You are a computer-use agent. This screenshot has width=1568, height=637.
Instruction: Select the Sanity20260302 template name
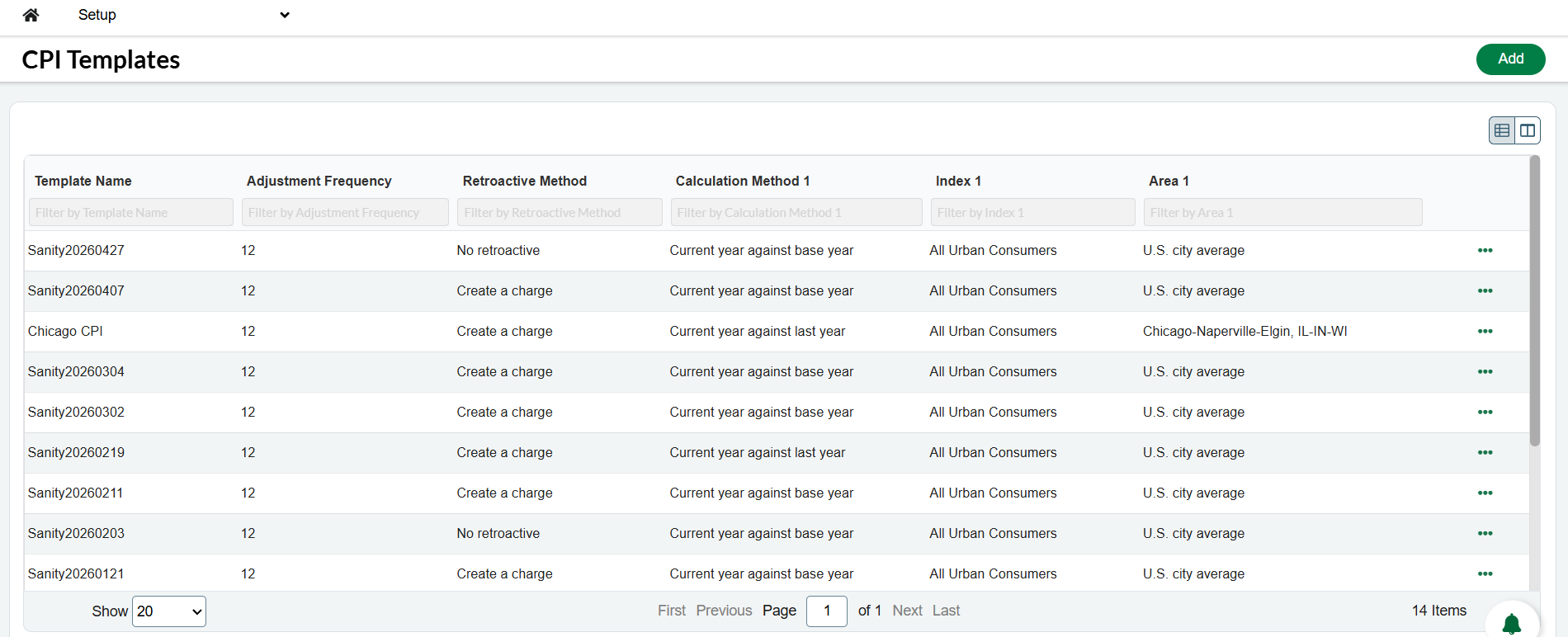click(x=76, y=413)
